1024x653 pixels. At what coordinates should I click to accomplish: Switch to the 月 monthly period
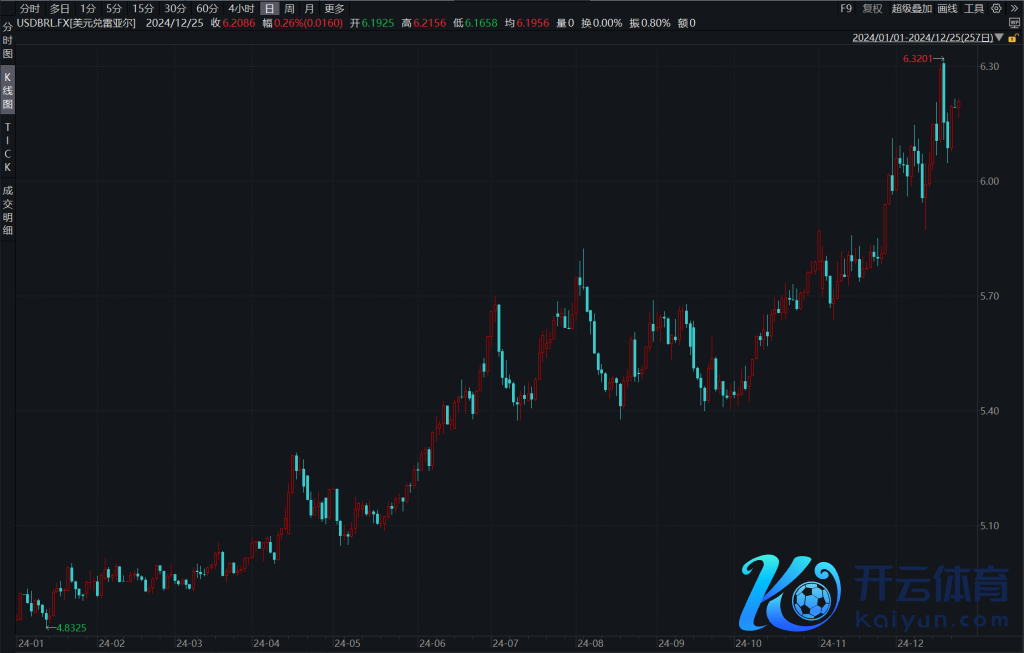[x=309, y=8]
